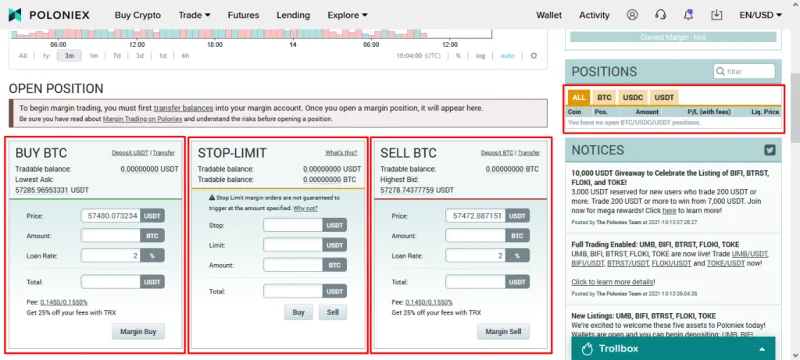The height and width of the screenshot is (360, 800).
Task: Focus the Buy BTC Amount field
Action: (x=110, y=236)
